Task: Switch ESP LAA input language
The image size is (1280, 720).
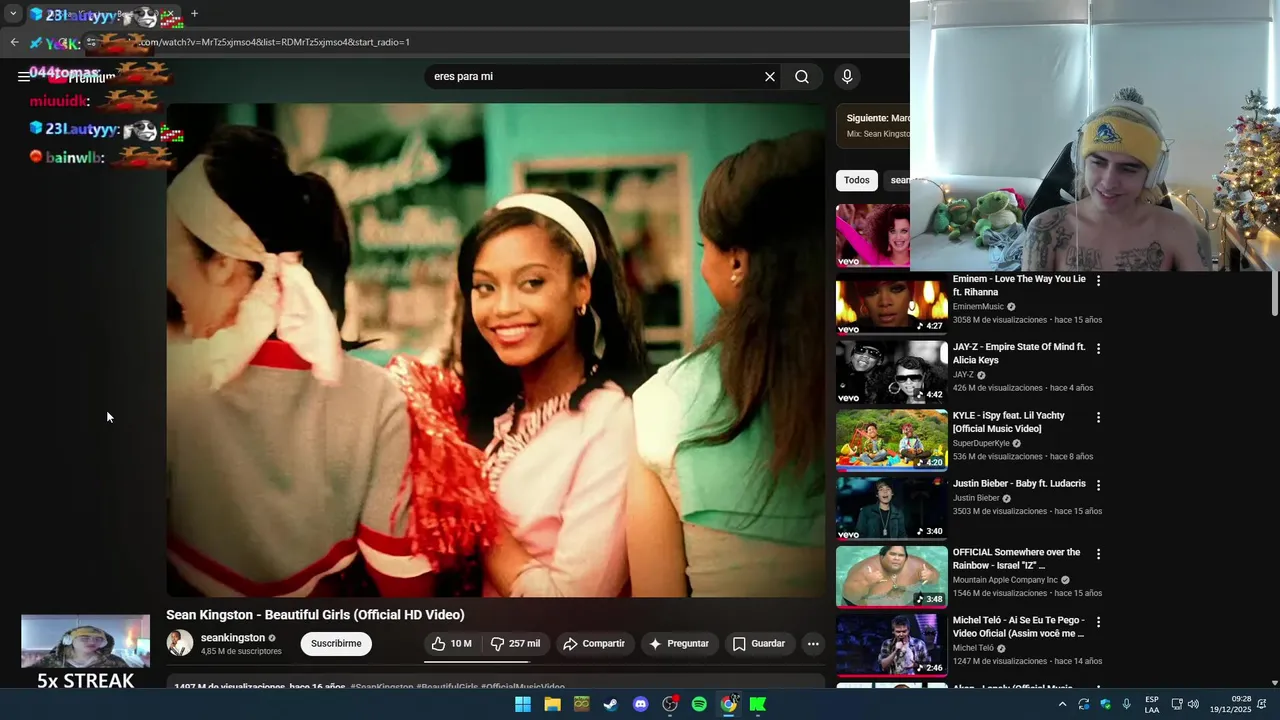Action: [1152, 704]
